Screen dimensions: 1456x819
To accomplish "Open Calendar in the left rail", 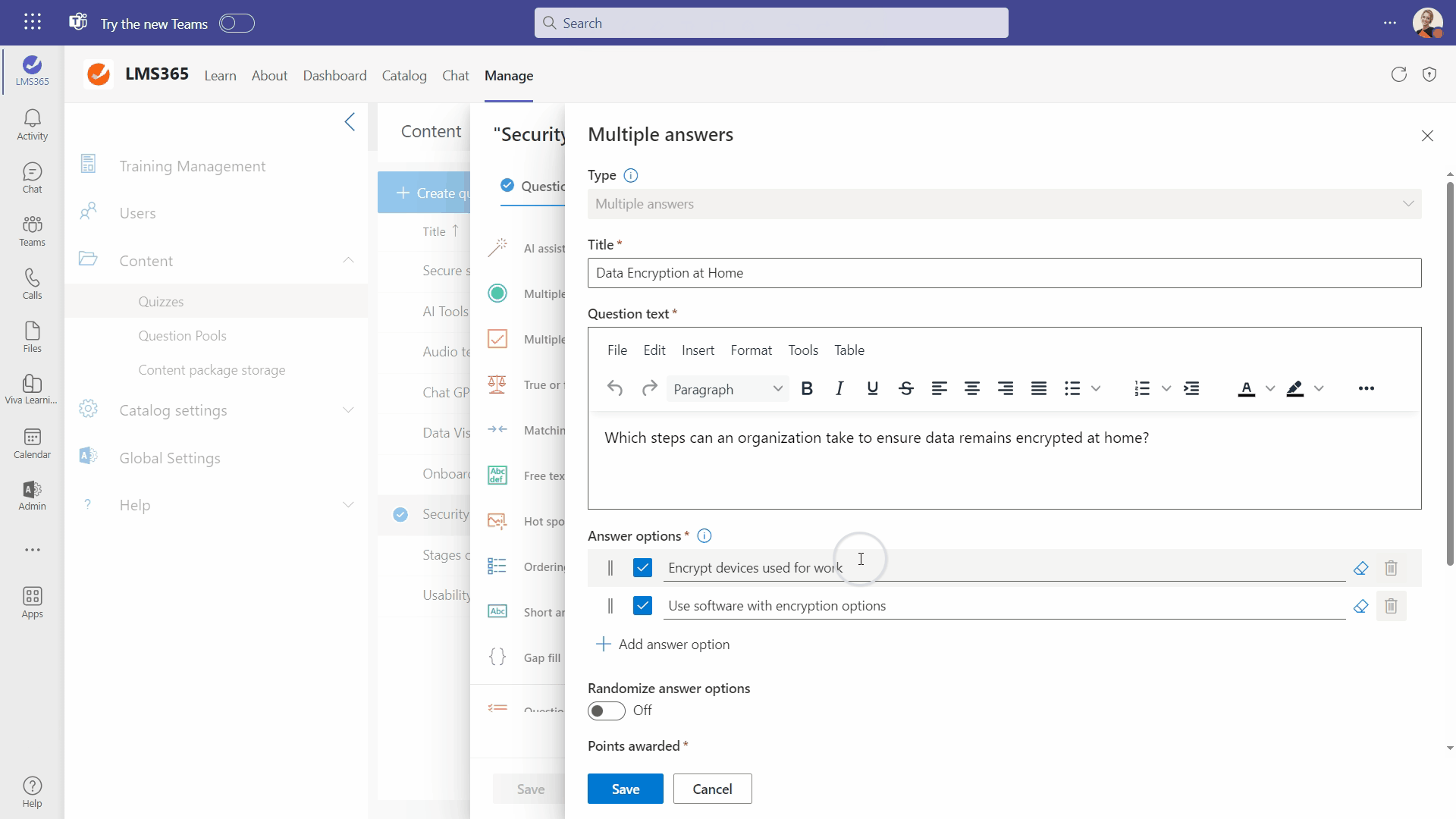I will [32, 444].
